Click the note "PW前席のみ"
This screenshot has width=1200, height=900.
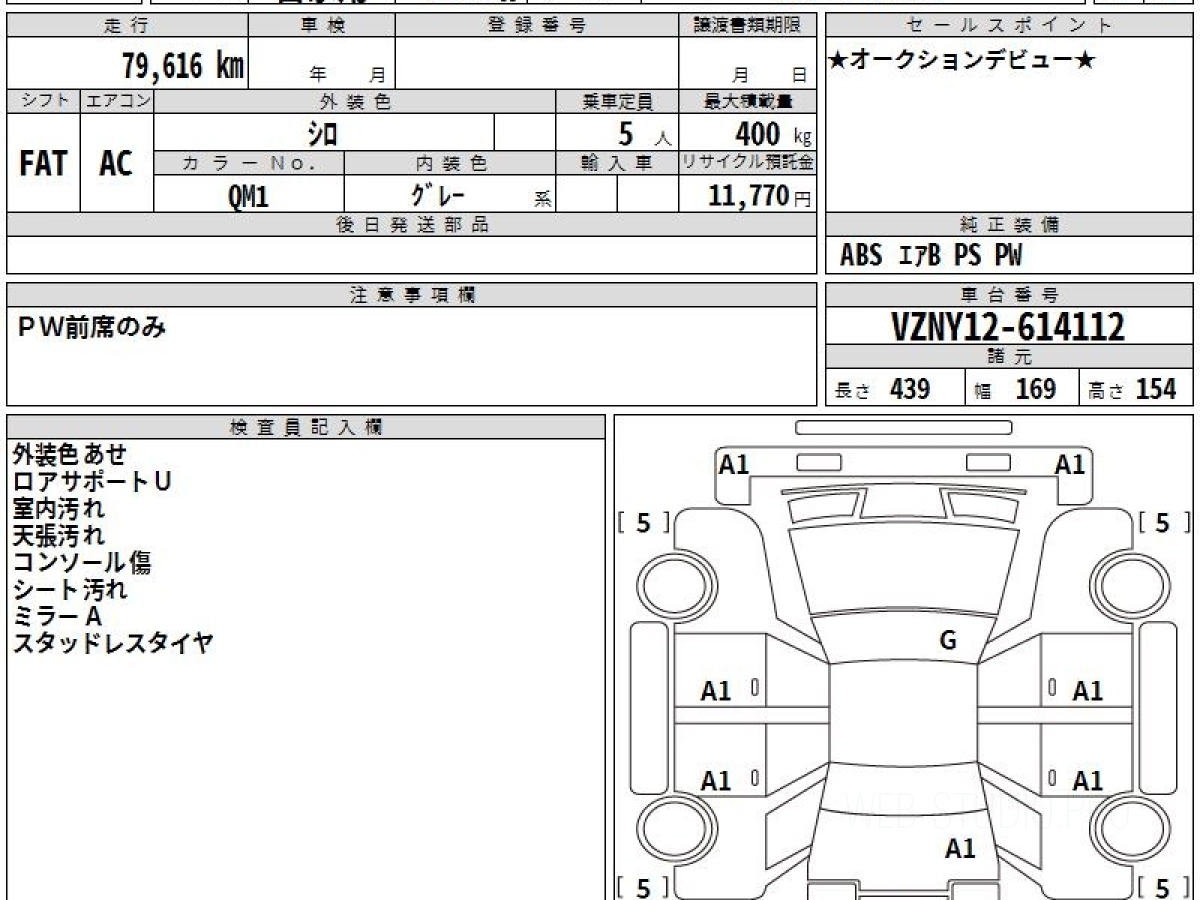[92, 327]
